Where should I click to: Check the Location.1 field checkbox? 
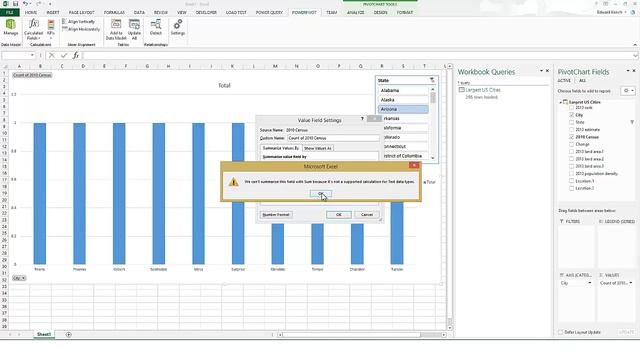pos(571,181)
